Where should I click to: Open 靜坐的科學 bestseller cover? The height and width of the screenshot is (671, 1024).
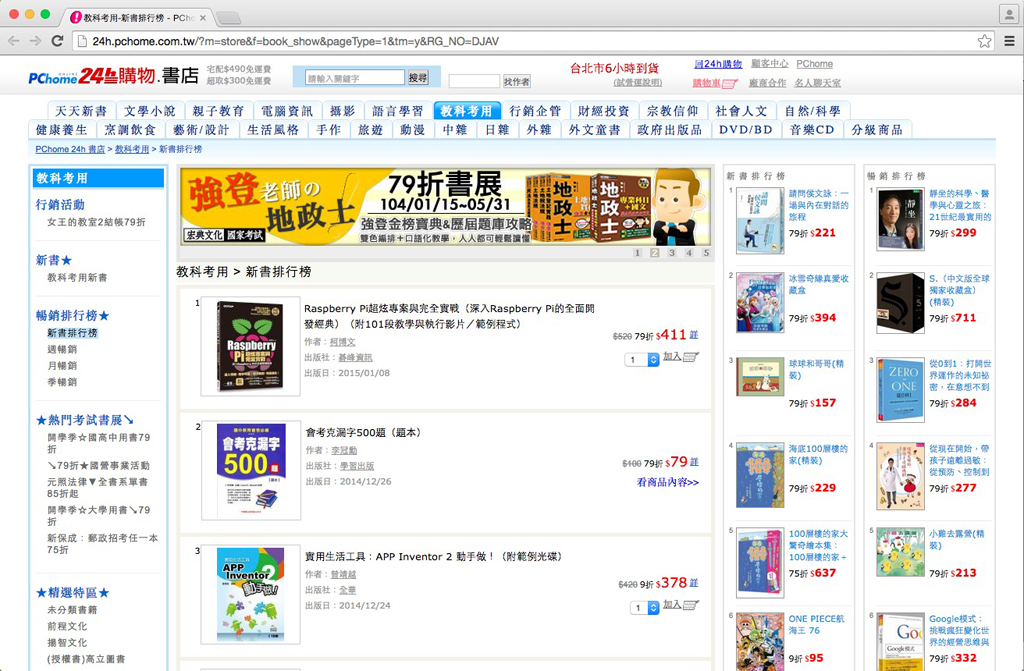900,220
